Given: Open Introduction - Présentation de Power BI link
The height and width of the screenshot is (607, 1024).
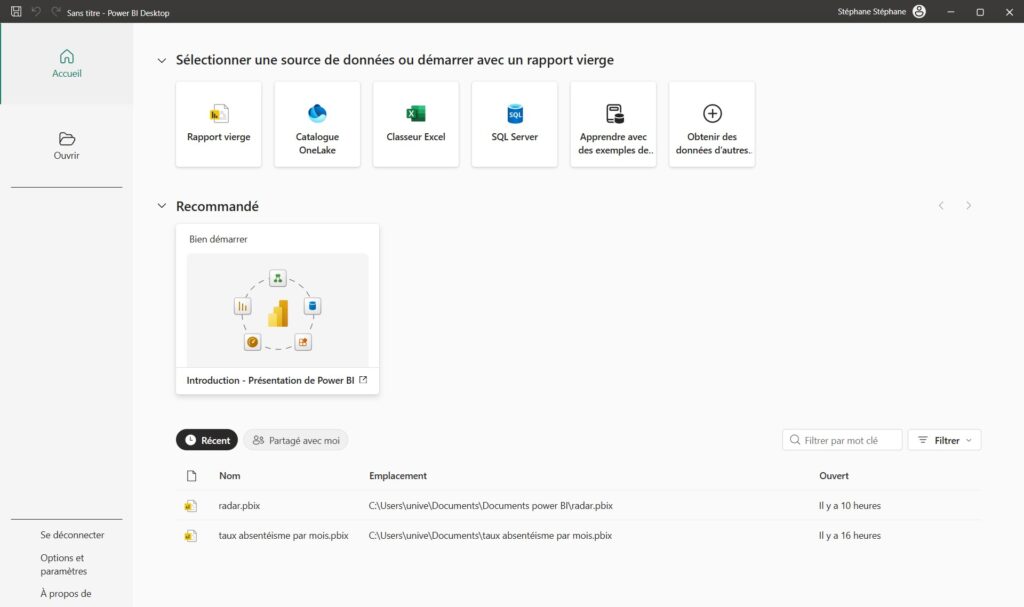Looking at the screenshot, I should coord(270,380).
